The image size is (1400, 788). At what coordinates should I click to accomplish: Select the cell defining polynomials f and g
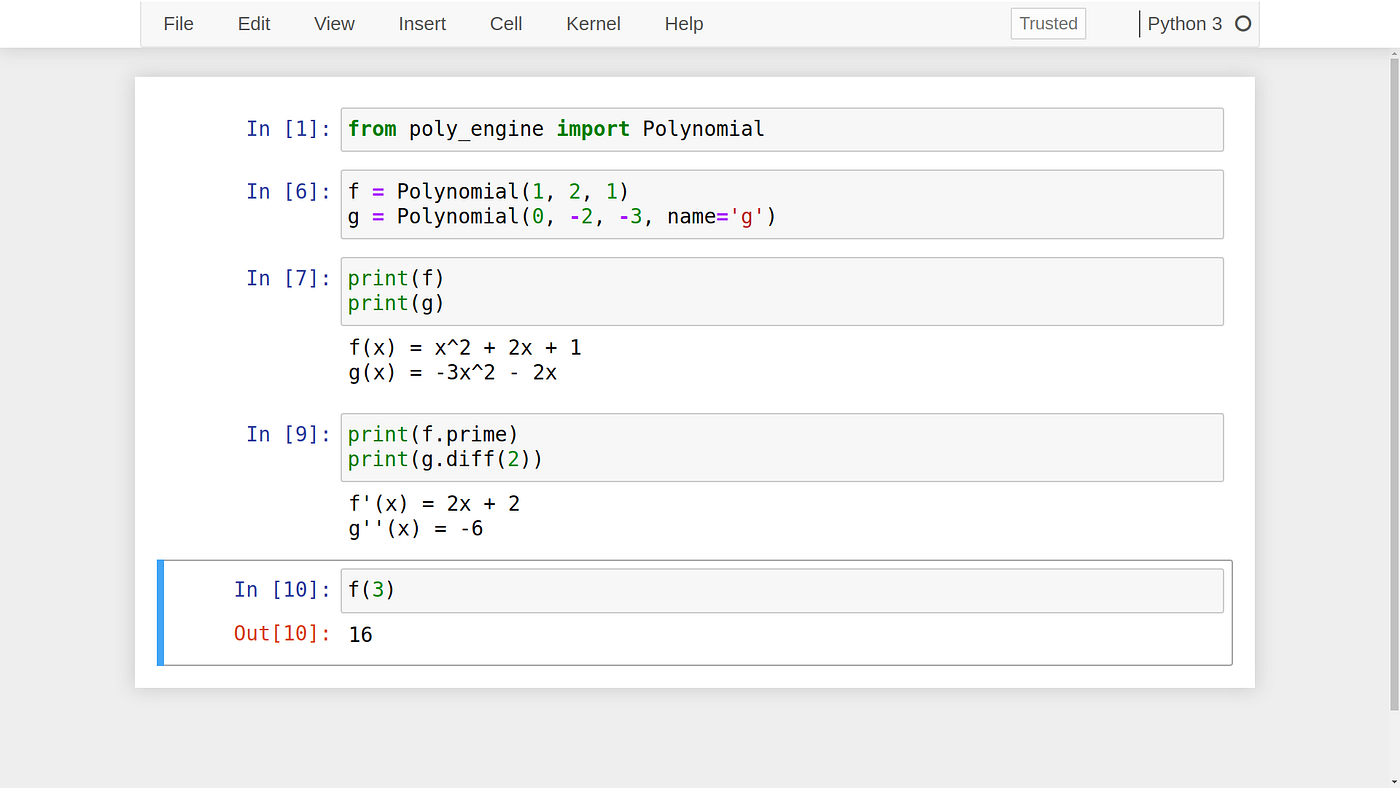point(700,204)
